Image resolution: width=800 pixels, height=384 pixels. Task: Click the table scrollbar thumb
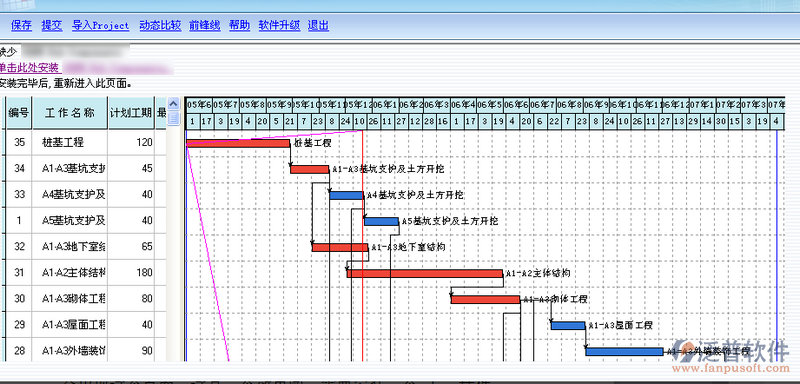pyautogui.click(x=174, y=118)
